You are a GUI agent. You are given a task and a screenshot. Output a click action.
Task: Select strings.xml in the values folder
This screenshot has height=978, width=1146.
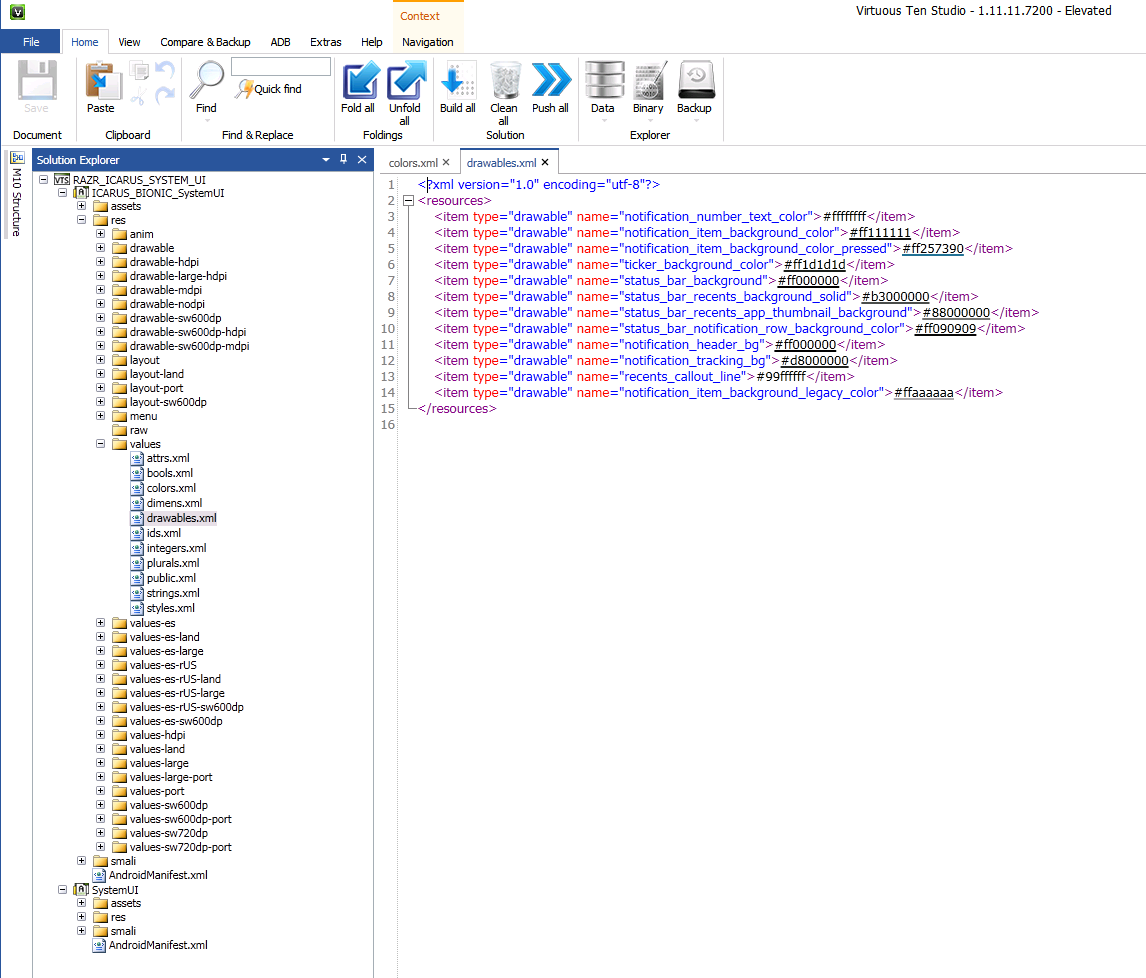click(x=172, y=593)
